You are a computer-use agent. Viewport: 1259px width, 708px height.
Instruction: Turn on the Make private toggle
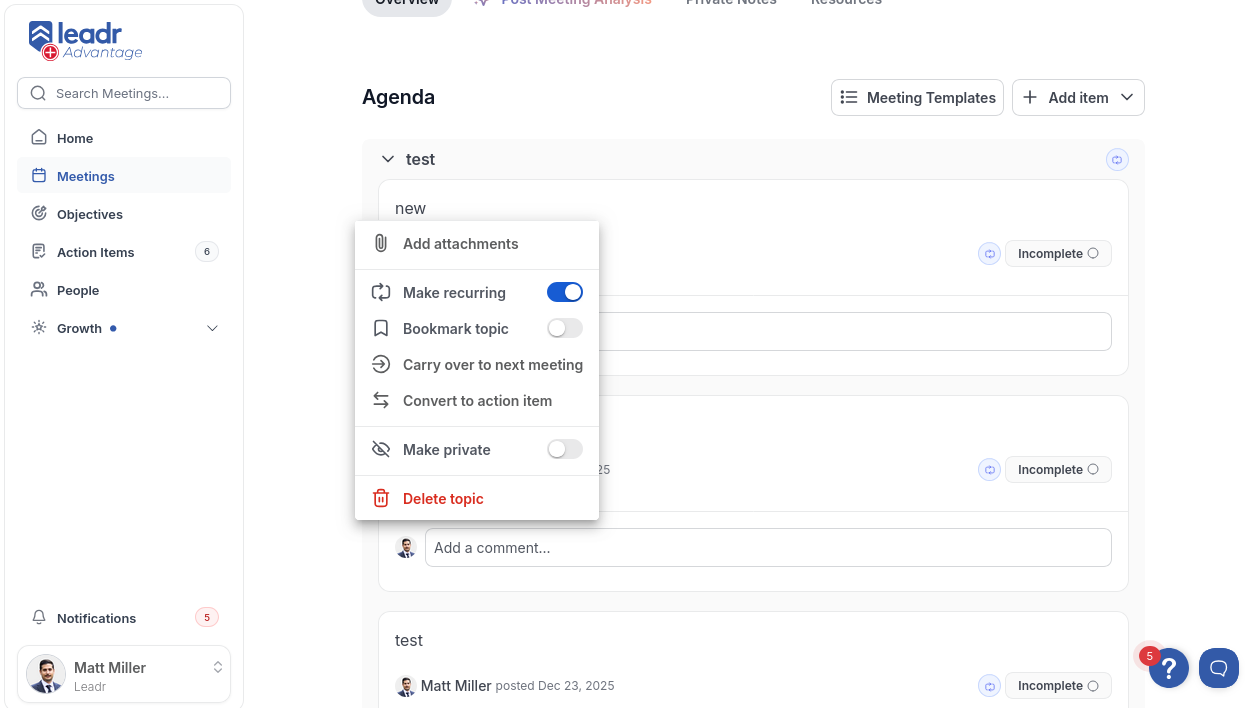coord(564,450)
